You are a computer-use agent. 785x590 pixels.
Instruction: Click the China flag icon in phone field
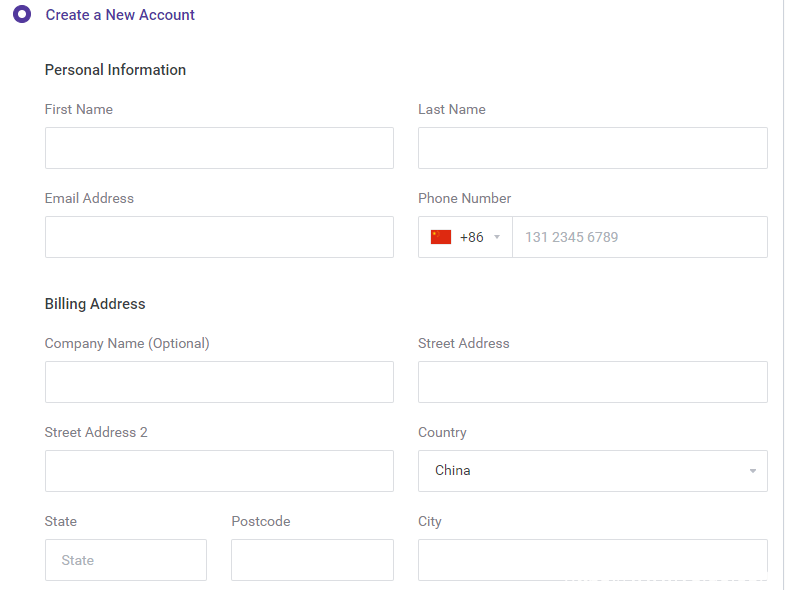pyautogui.click(x=441, y=237)
